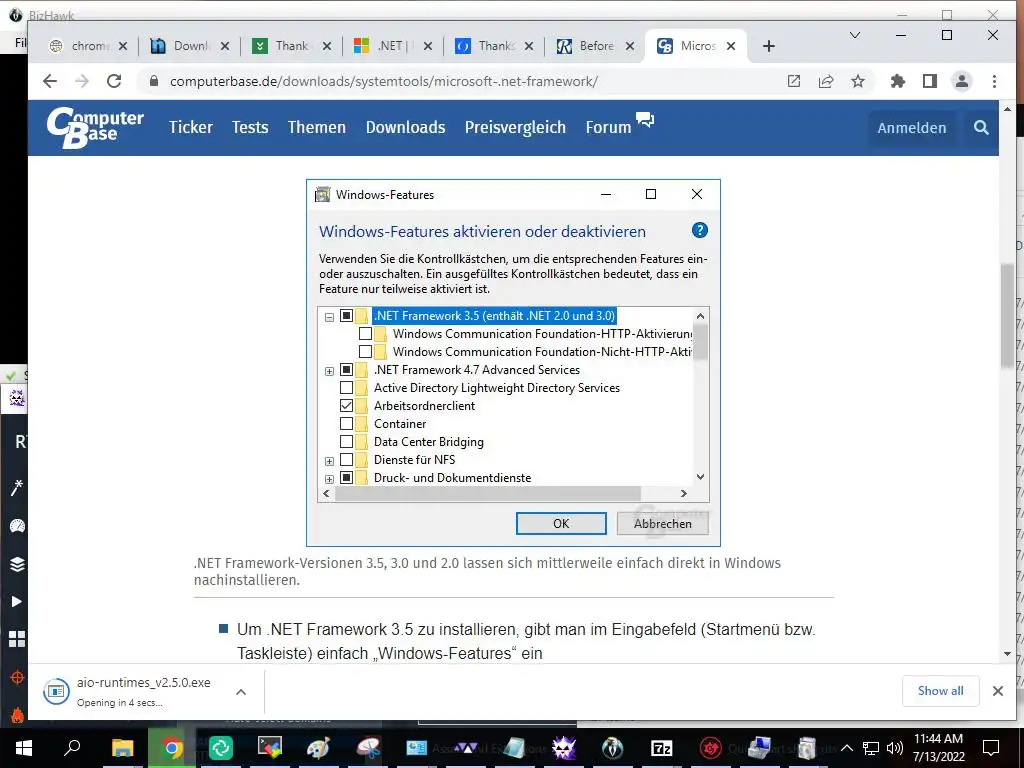Bookmark this page with the star icon
Viewport: 1024px width, 768px height.
[857, 81]
